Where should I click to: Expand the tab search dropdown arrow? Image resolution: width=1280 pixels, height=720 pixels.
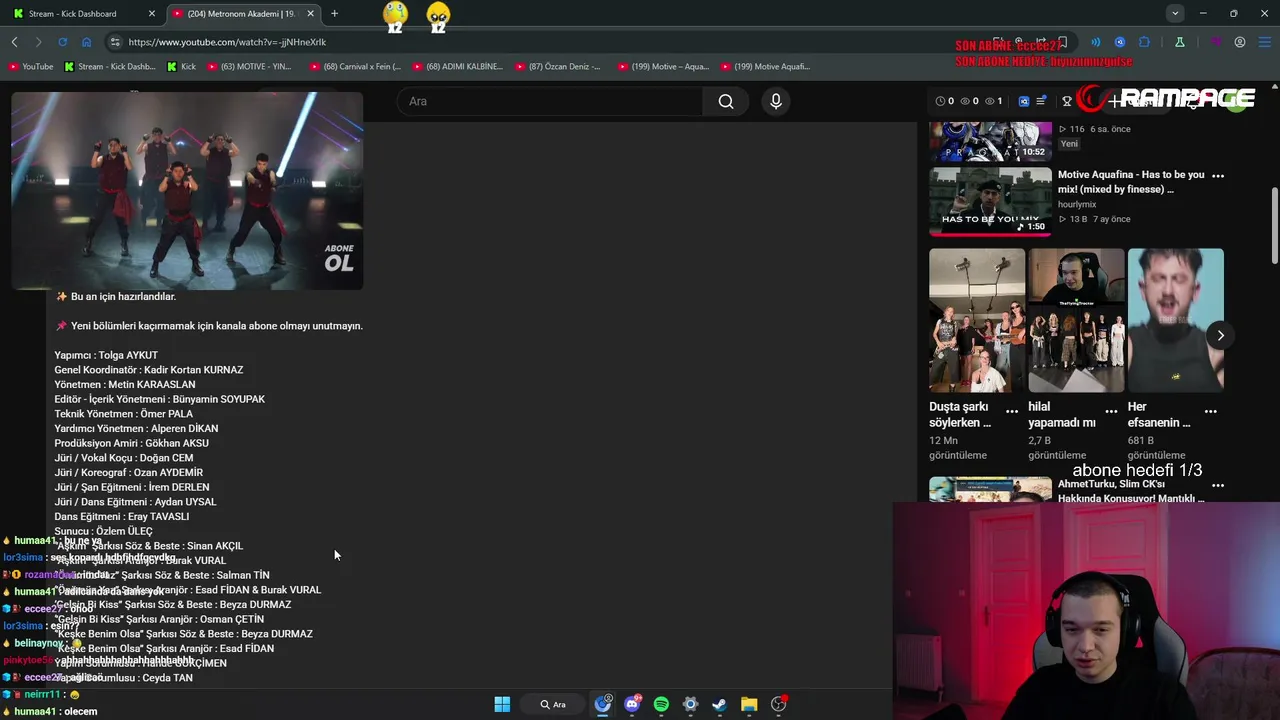1175,13
